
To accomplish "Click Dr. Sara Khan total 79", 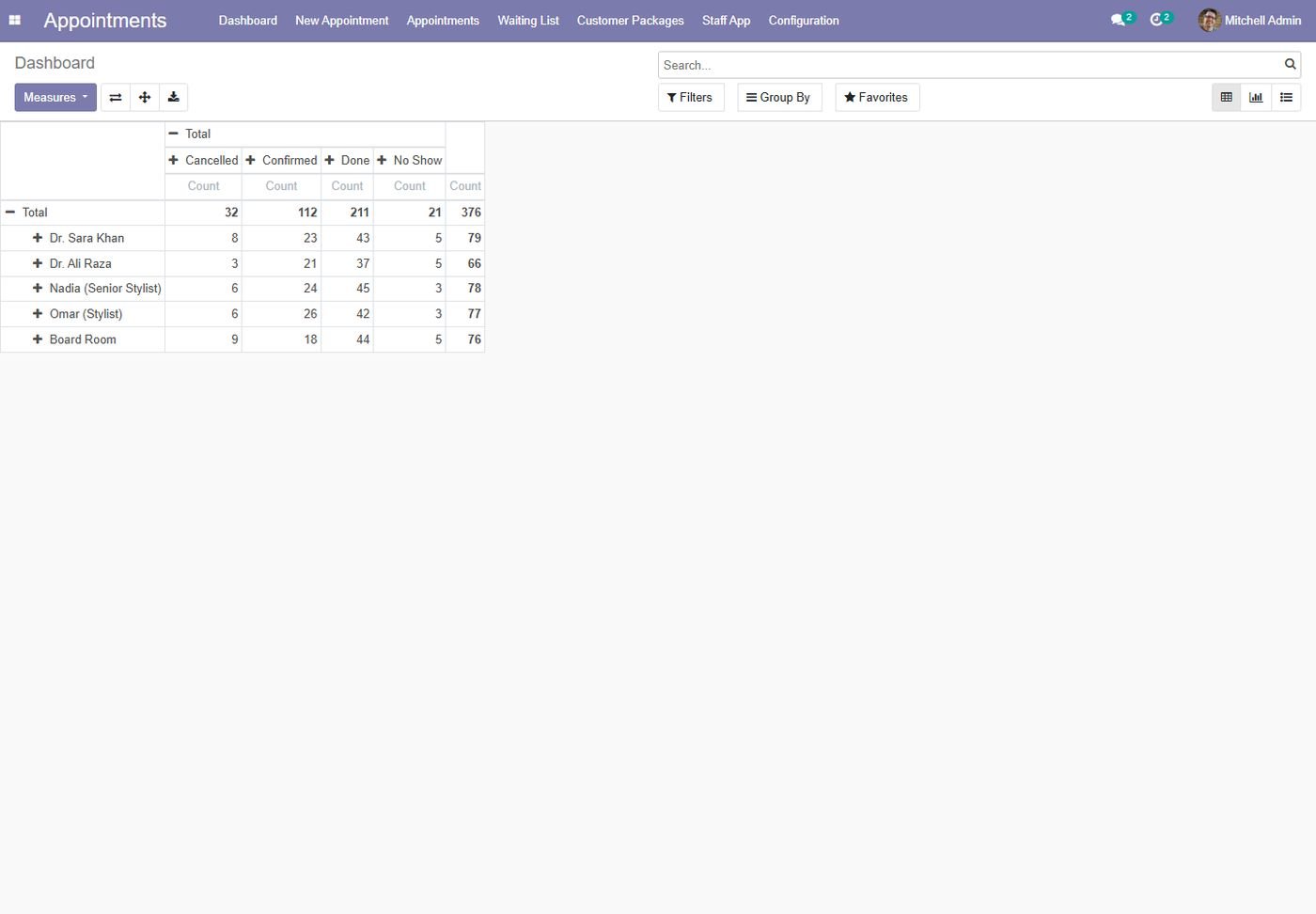I will click(465, 238).
